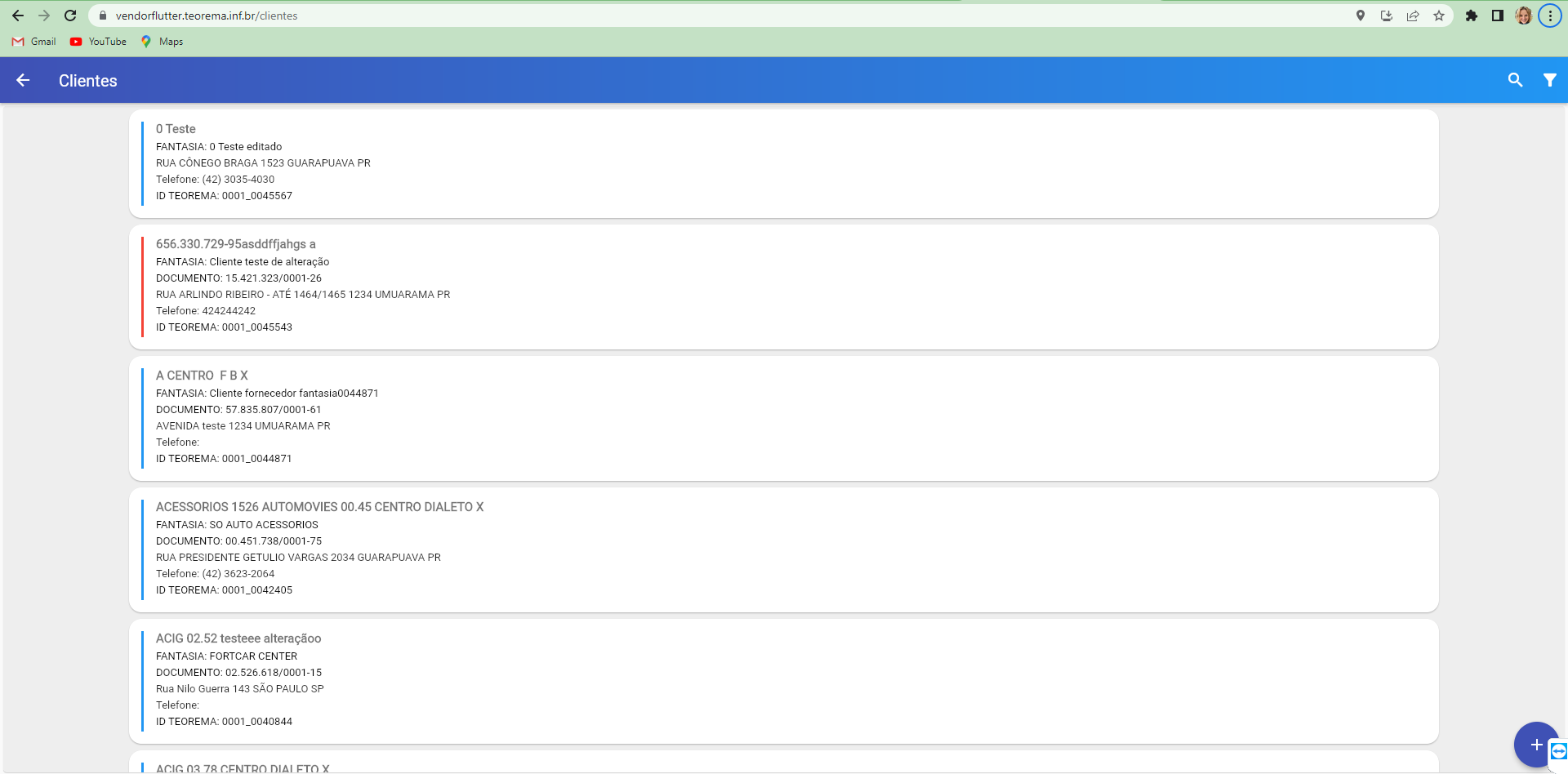The image size is (1568, 774).
Task: Open the client card '0 Teste'
Action: [x=784, y=163]
